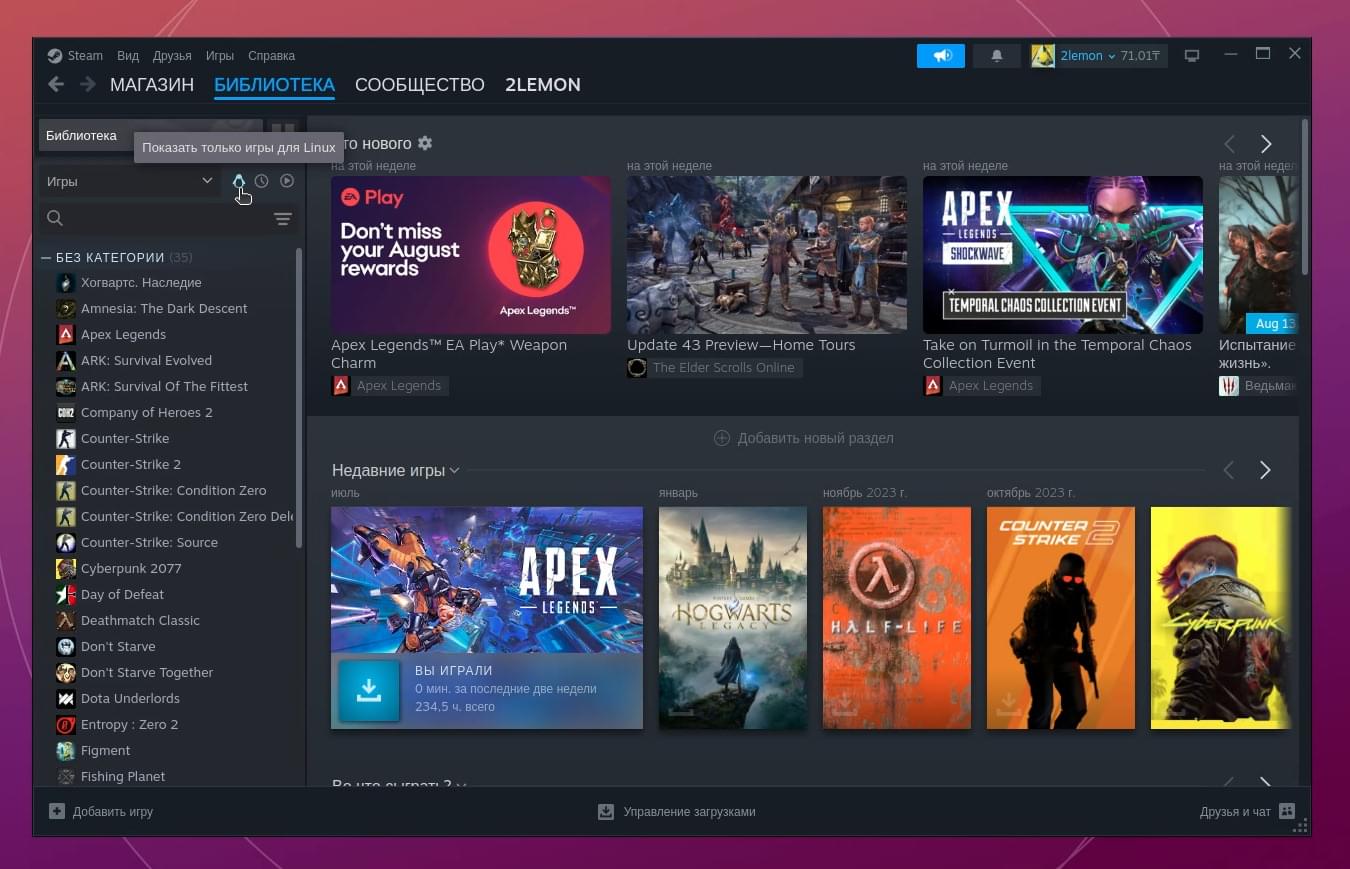Open the download manager icon

(x=605, y=812)
